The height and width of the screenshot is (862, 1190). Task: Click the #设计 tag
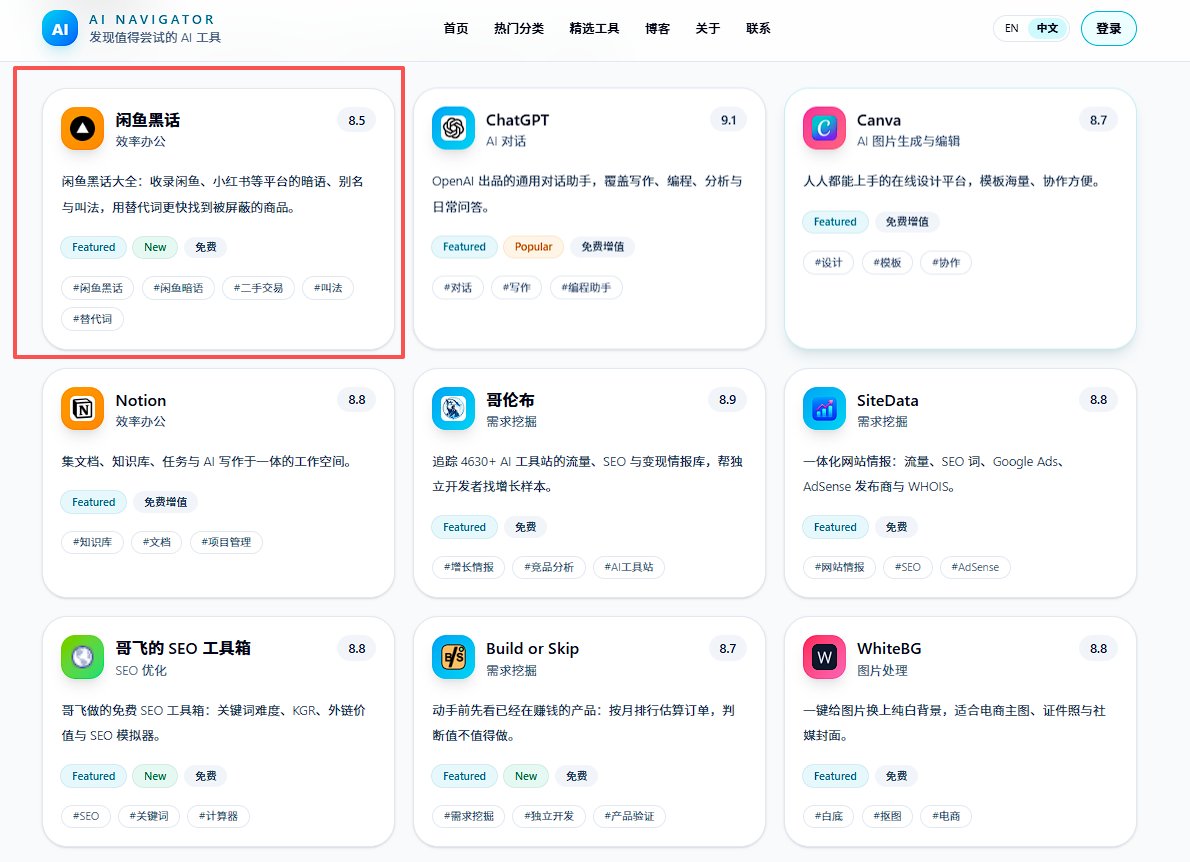point(828,263)
